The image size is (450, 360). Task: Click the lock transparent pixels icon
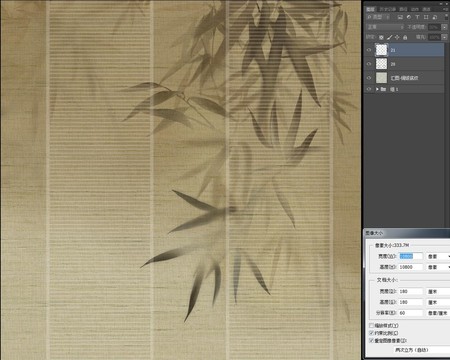381,37
